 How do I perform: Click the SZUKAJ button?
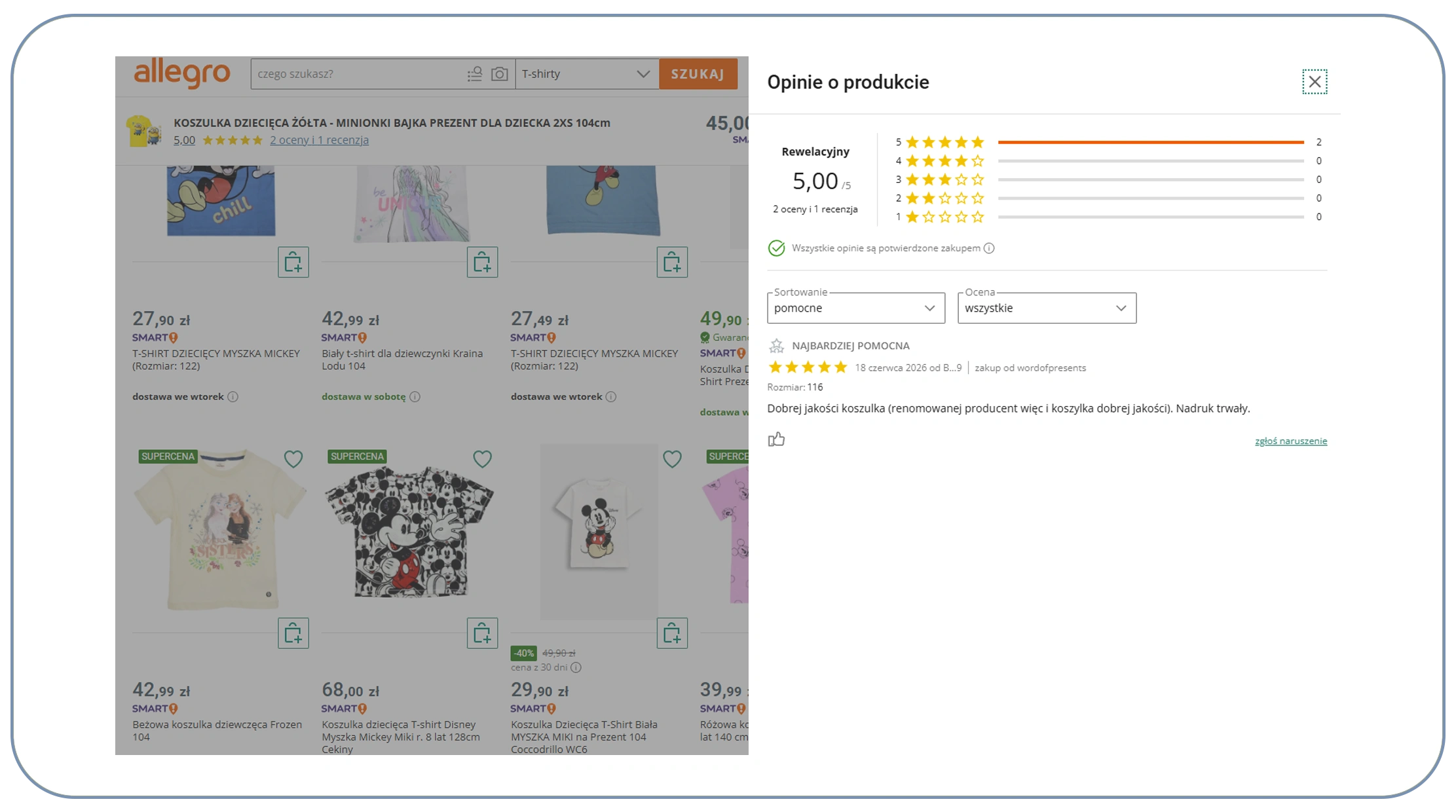pyautogui.click(x=698, y=74)
